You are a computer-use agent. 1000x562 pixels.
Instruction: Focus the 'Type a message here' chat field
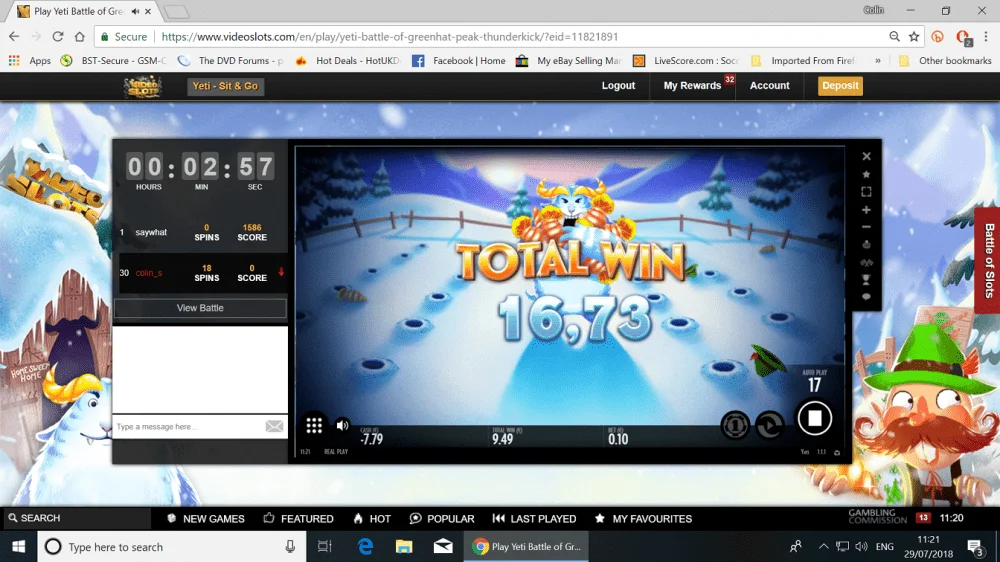[188, 426]
